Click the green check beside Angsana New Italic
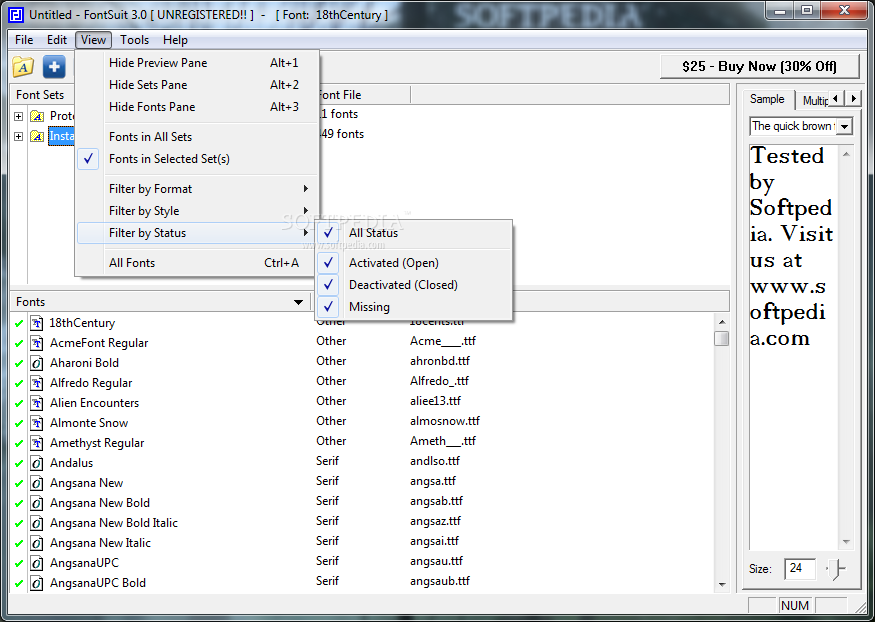 pos(19,543)
